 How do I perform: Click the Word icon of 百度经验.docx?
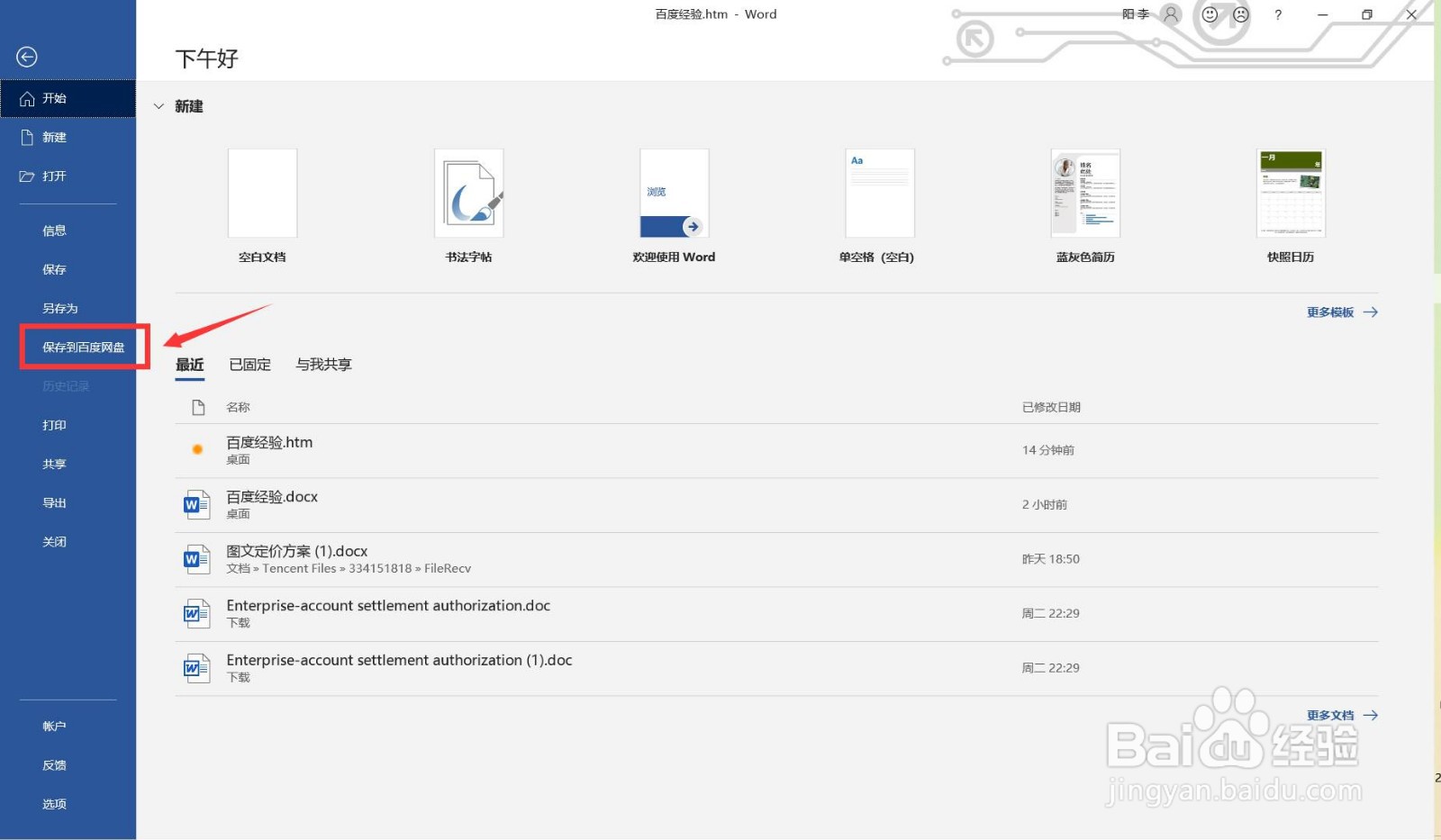(196, 505)
